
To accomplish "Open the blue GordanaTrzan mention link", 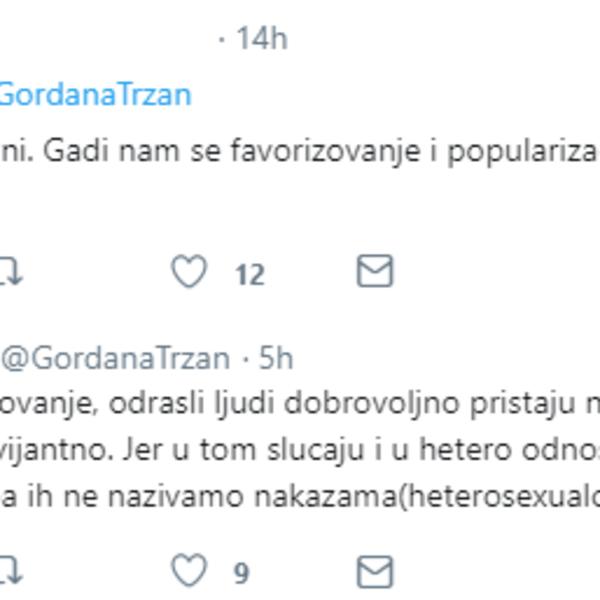I will click(x=95, y=94).
